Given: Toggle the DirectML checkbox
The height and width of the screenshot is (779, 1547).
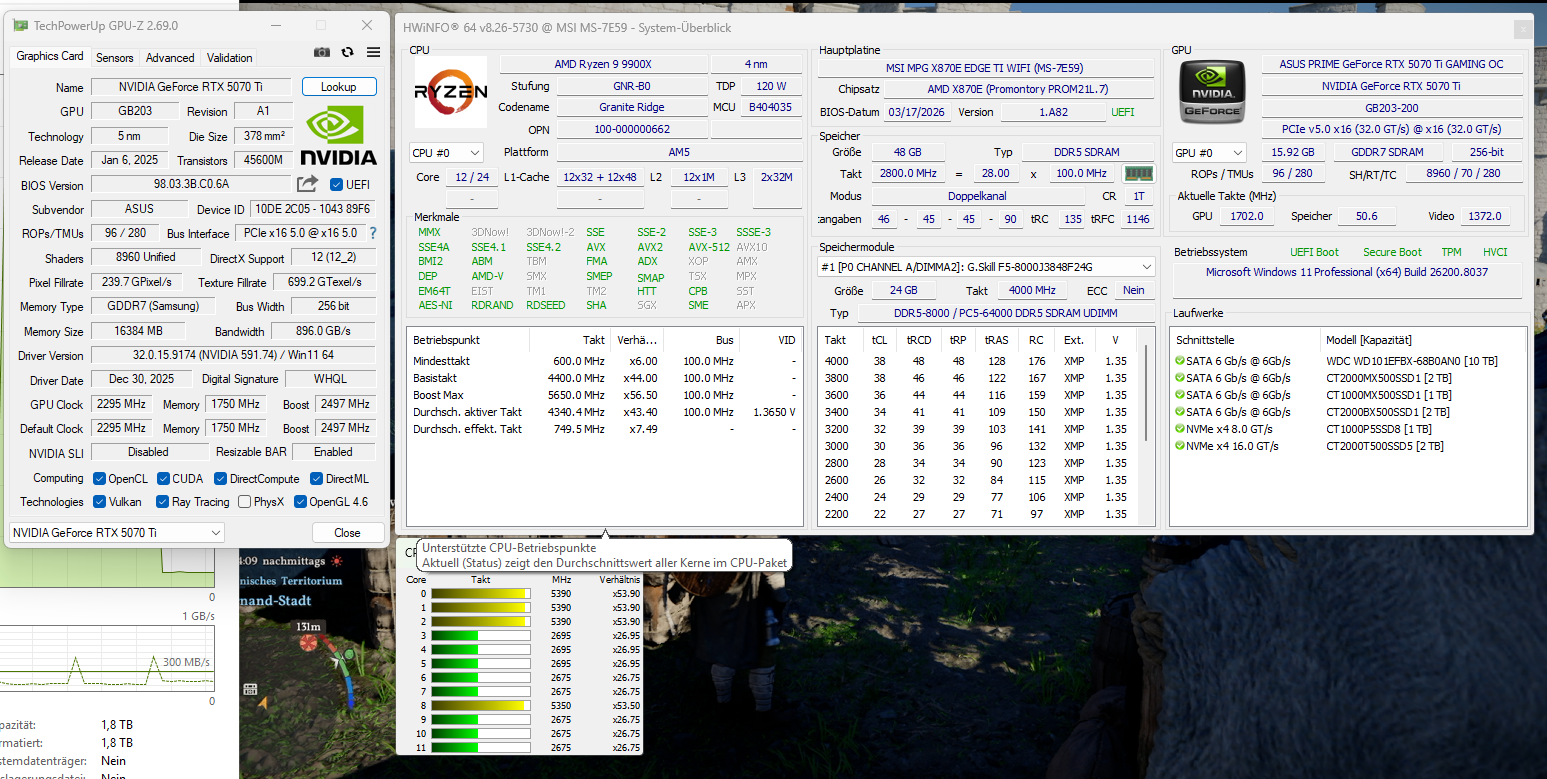Looking at the screenshot, I should (316, 479).
